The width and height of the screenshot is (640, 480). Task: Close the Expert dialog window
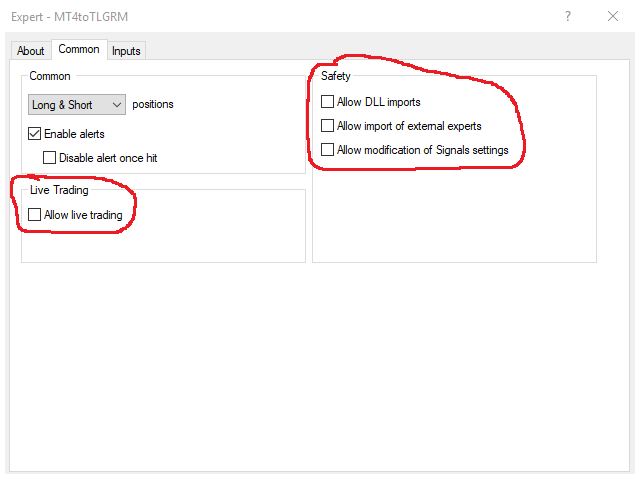click(x=613, y=16)
